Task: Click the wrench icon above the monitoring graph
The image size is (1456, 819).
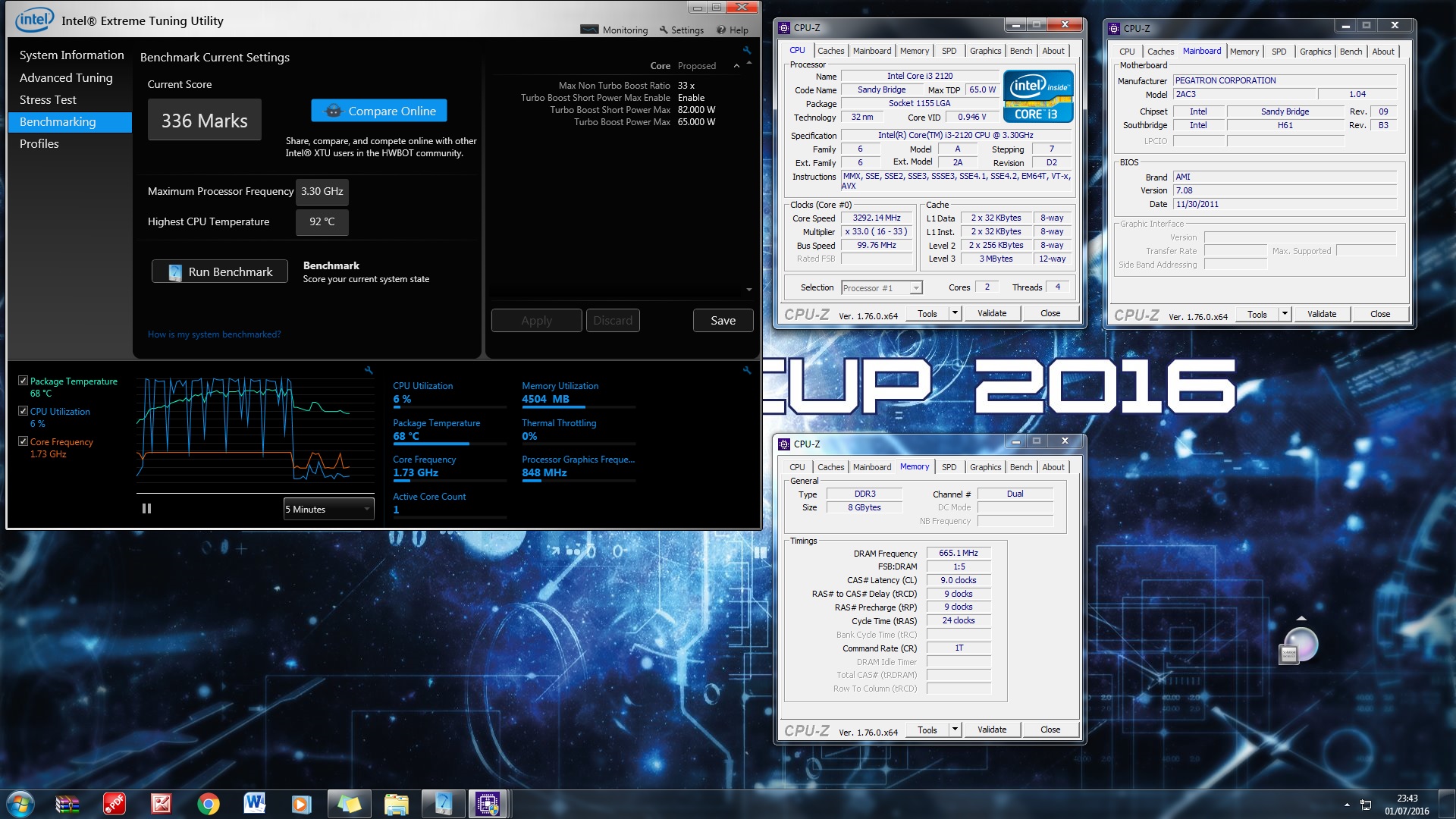Action: [369, 370]
